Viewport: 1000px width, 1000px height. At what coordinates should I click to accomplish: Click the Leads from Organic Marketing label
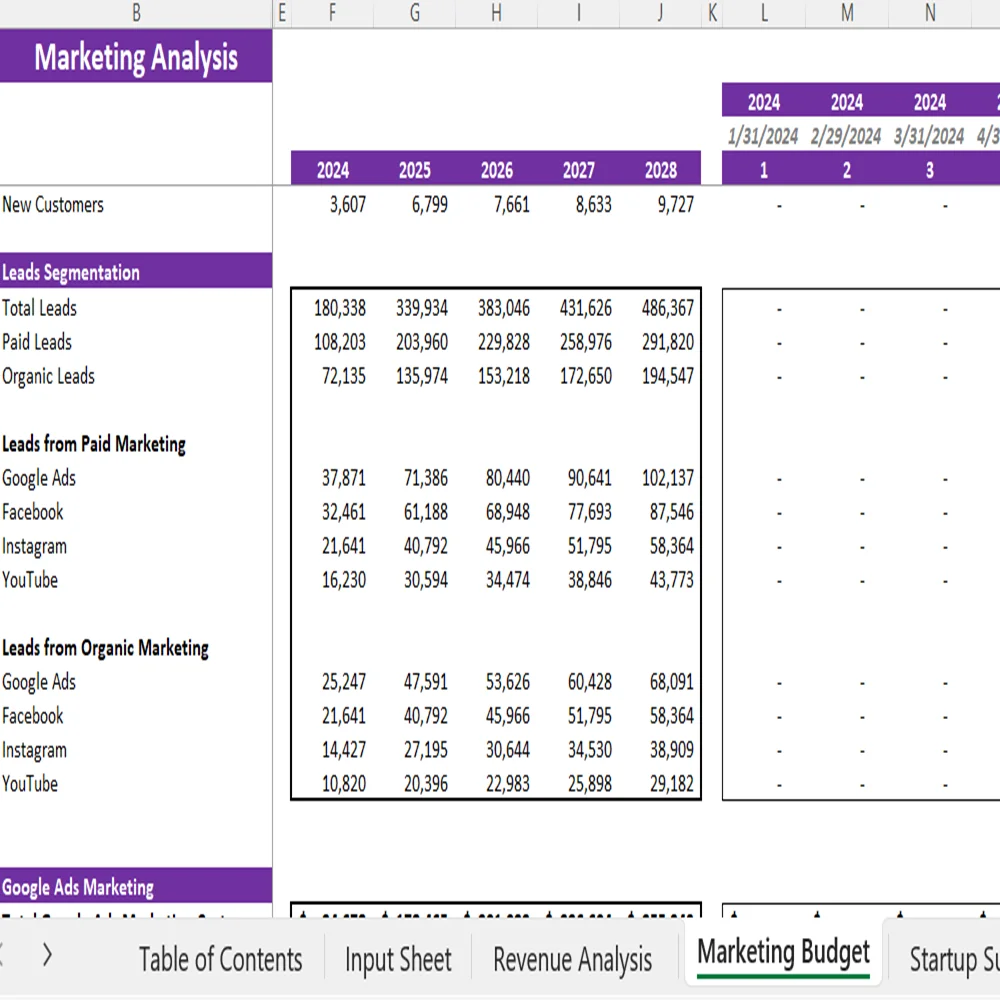point(105,648)
